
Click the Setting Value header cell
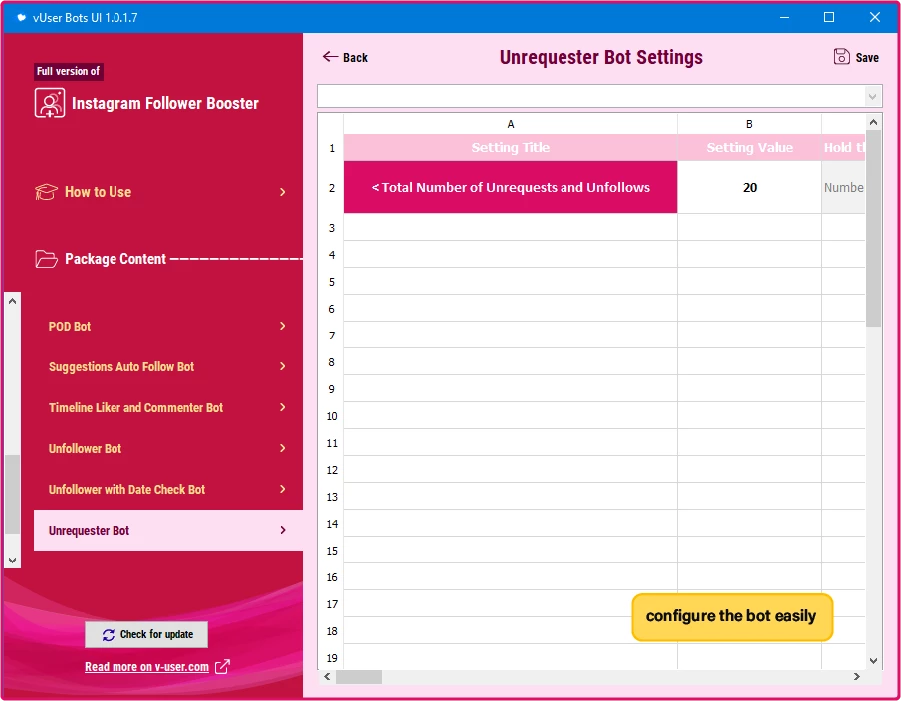click(x=749, y=148)
